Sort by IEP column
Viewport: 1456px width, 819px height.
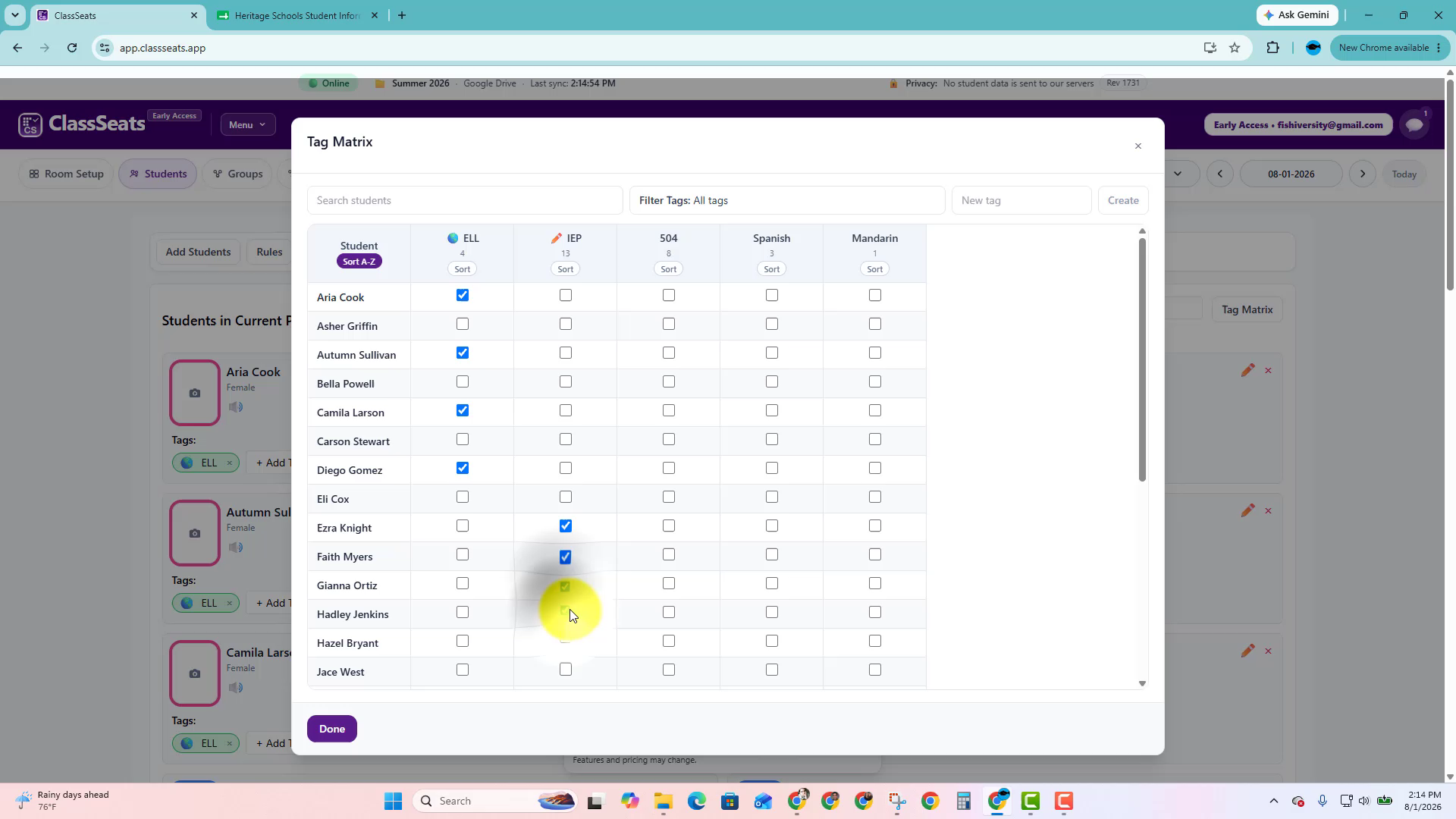click(566, 269)
